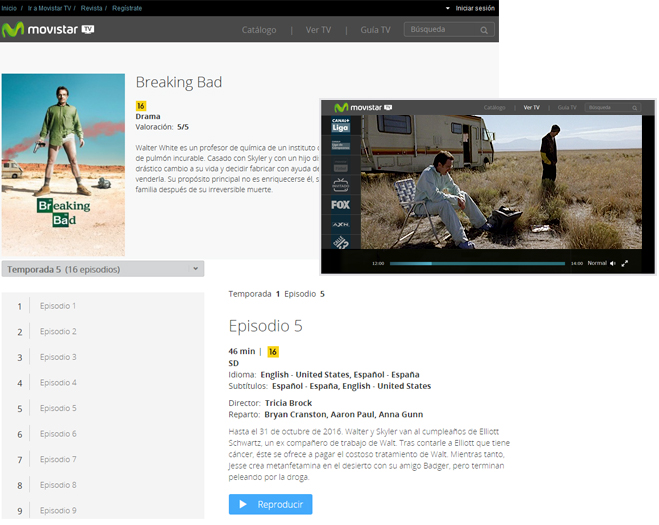The width and height of the screenshot is (659, 525).
Task: Click the Movistar logo inside the player window
Action: (363, 108)
